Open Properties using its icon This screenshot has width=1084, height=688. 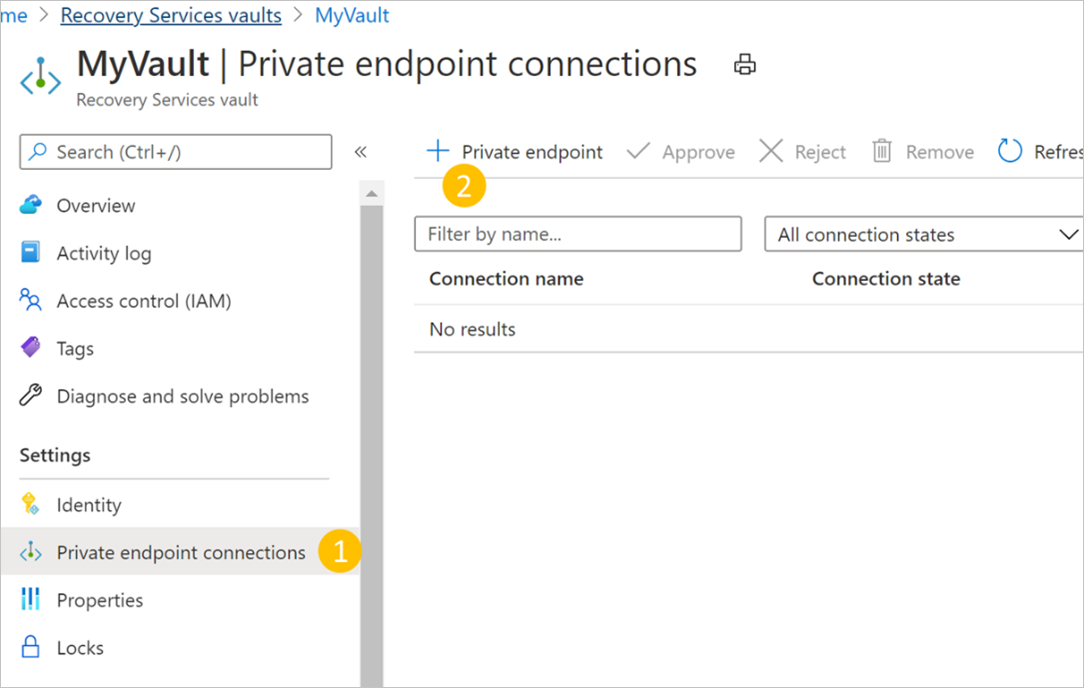31,599
